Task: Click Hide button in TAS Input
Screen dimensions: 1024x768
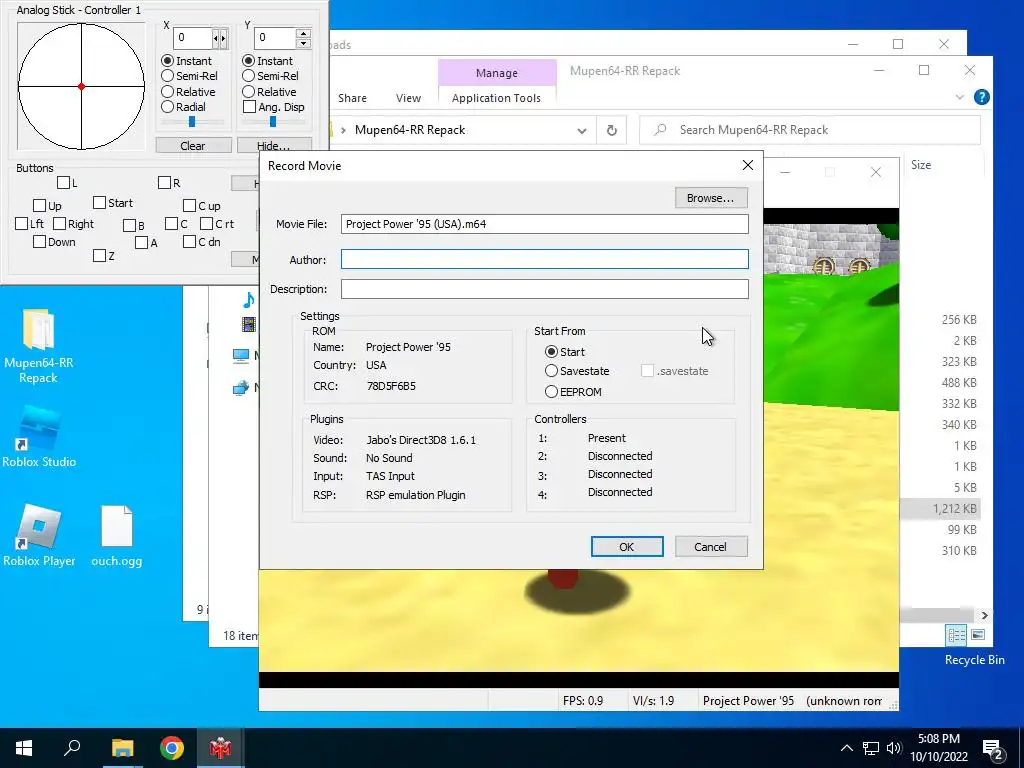Action: click(x=274, y=146)
